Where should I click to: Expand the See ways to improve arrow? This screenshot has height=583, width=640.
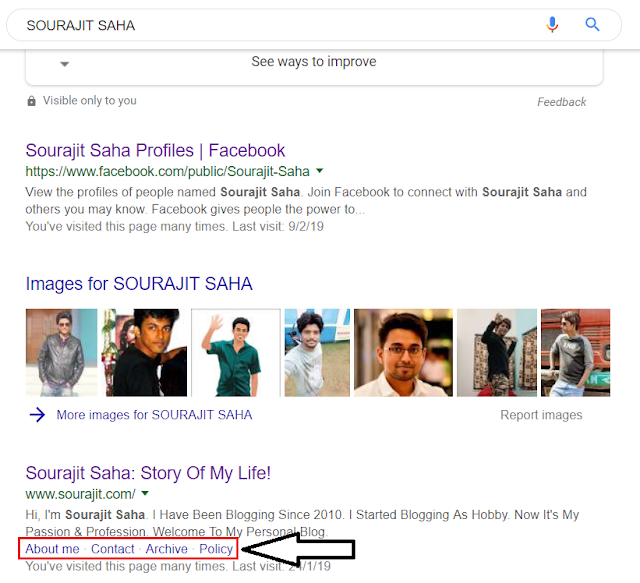(x=64, y=64)
